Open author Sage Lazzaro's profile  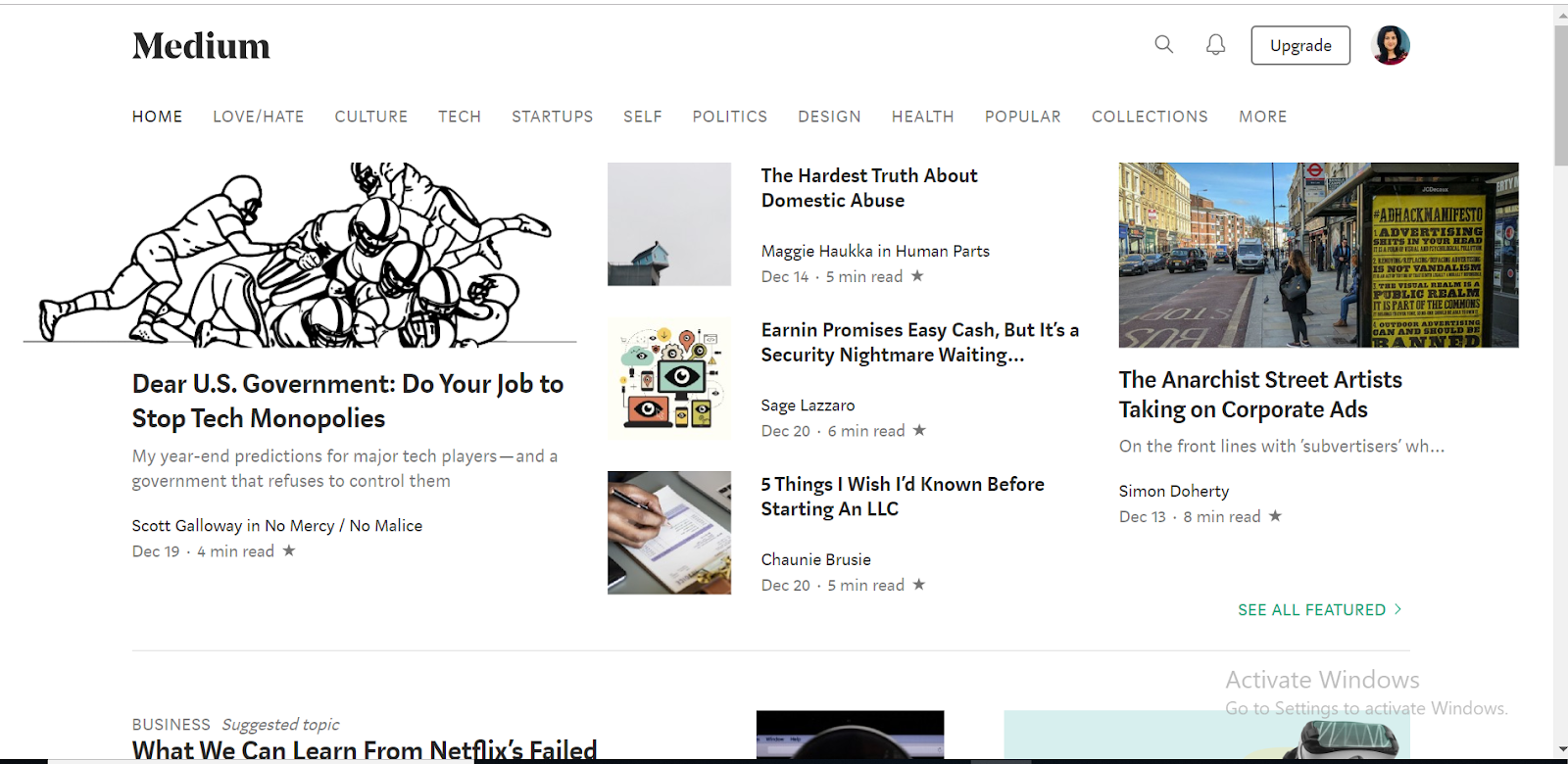point(808,406)
